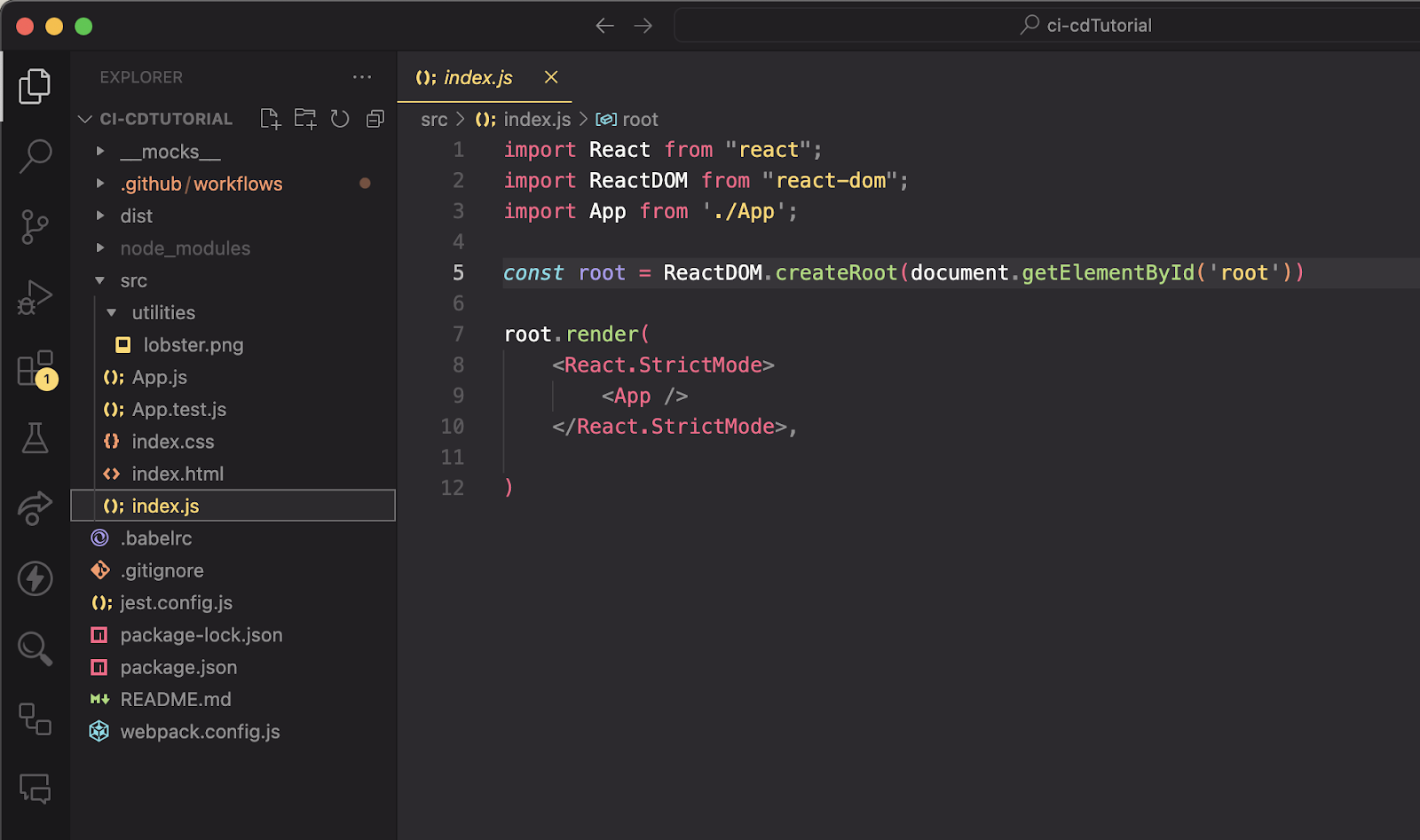Open index.css file
Image resolution: width=1420 pixels, height=840 pixels.
233,442
